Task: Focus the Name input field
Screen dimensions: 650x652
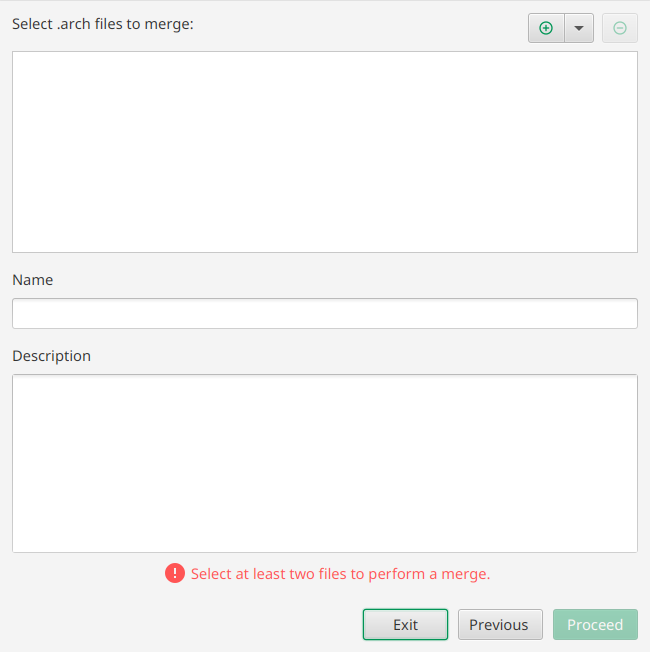Action: point(325,314)
